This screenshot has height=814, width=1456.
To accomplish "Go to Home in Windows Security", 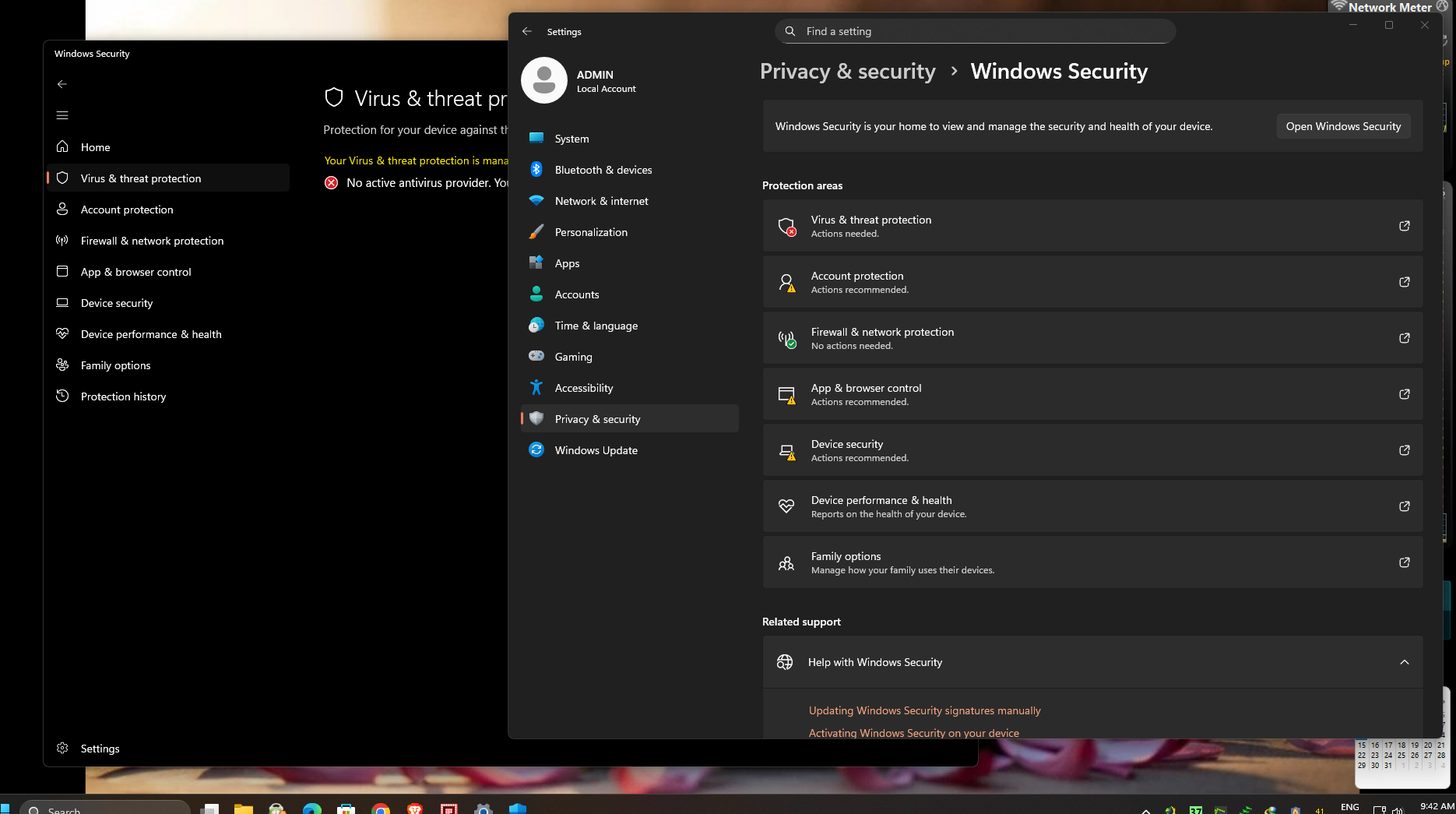I will [168, 147].
